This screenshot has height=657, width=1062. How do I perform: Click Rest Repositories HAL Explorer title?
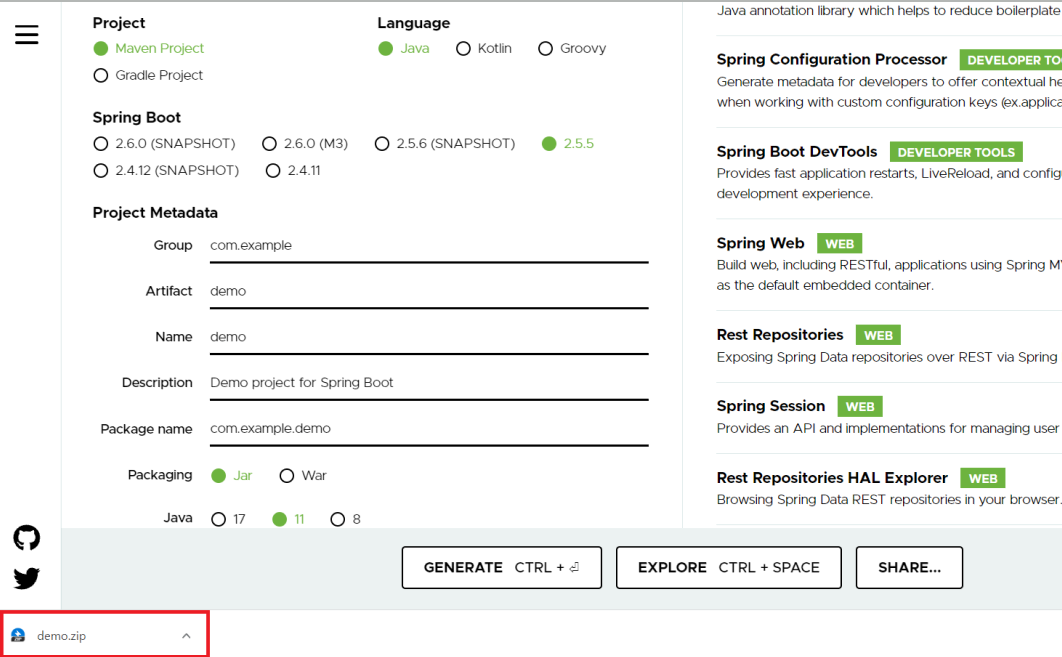click(x=832, y=478)
